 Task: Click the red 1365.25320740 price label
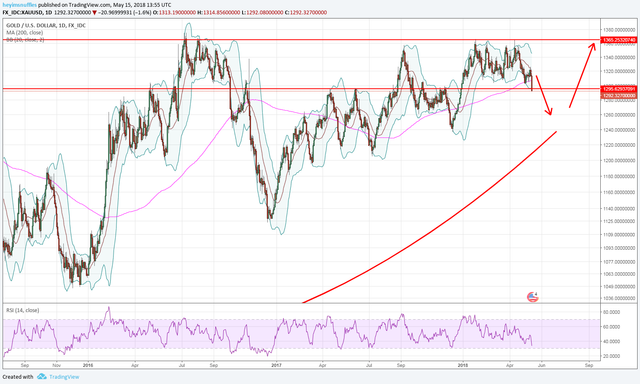pyautogui.click(x=619, y=40)
